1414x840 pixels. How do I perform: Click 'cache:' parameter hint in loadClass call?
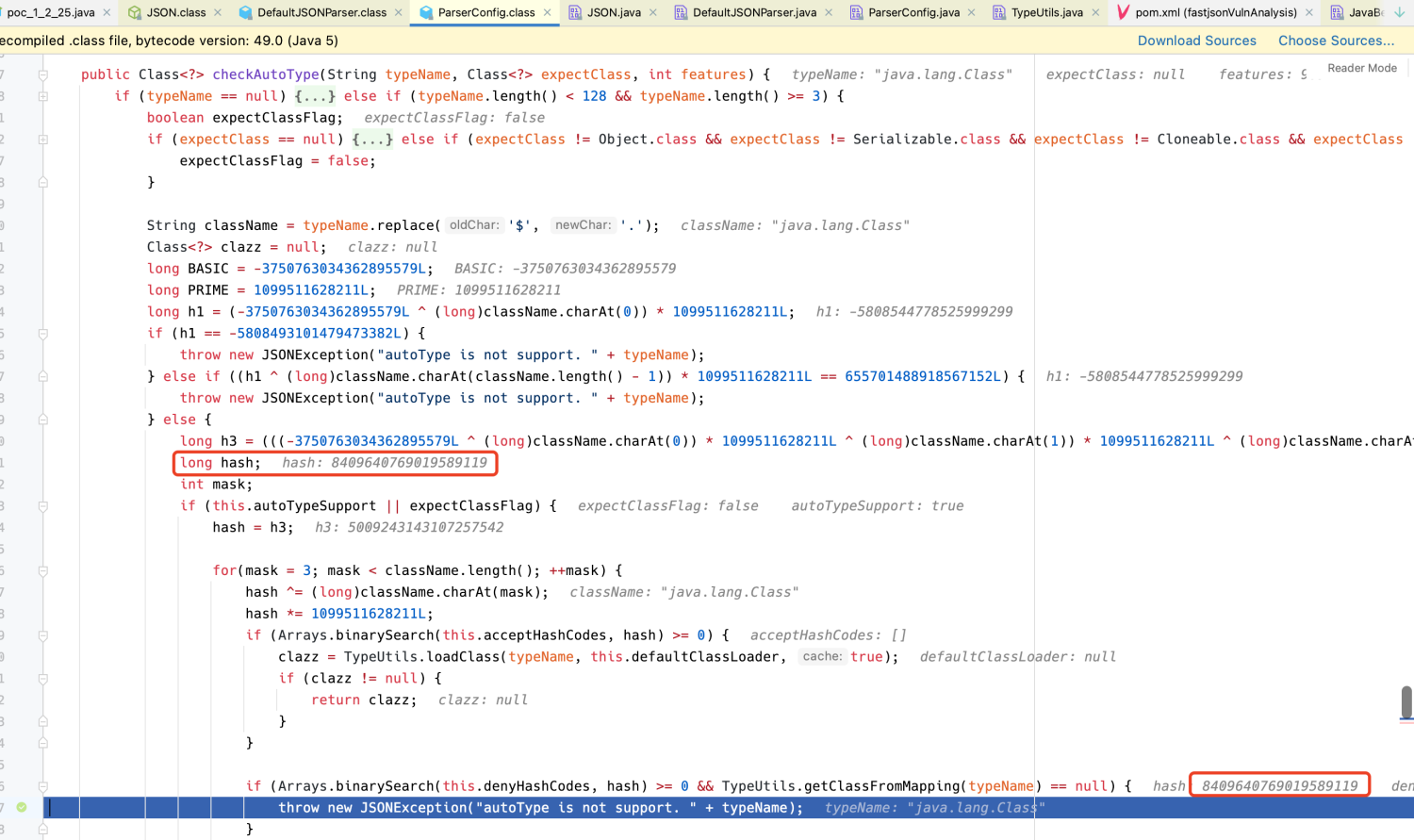[x=822, y=657]
